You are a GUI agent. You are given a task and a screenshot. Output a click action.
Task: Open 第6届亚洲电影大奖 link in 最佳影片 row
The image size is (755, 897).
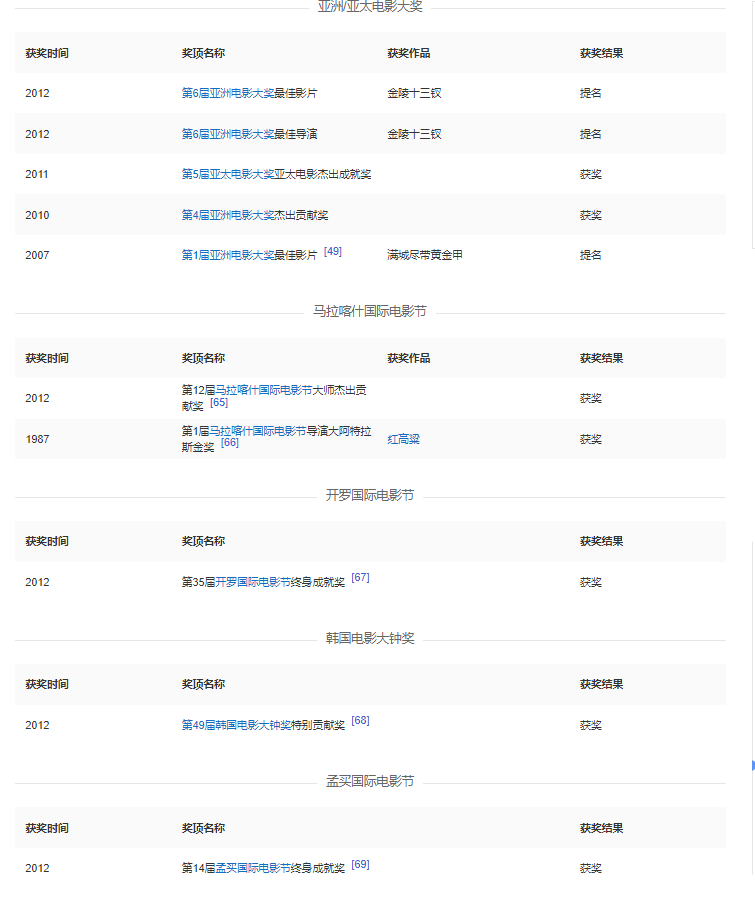click(x=227, y=93)
